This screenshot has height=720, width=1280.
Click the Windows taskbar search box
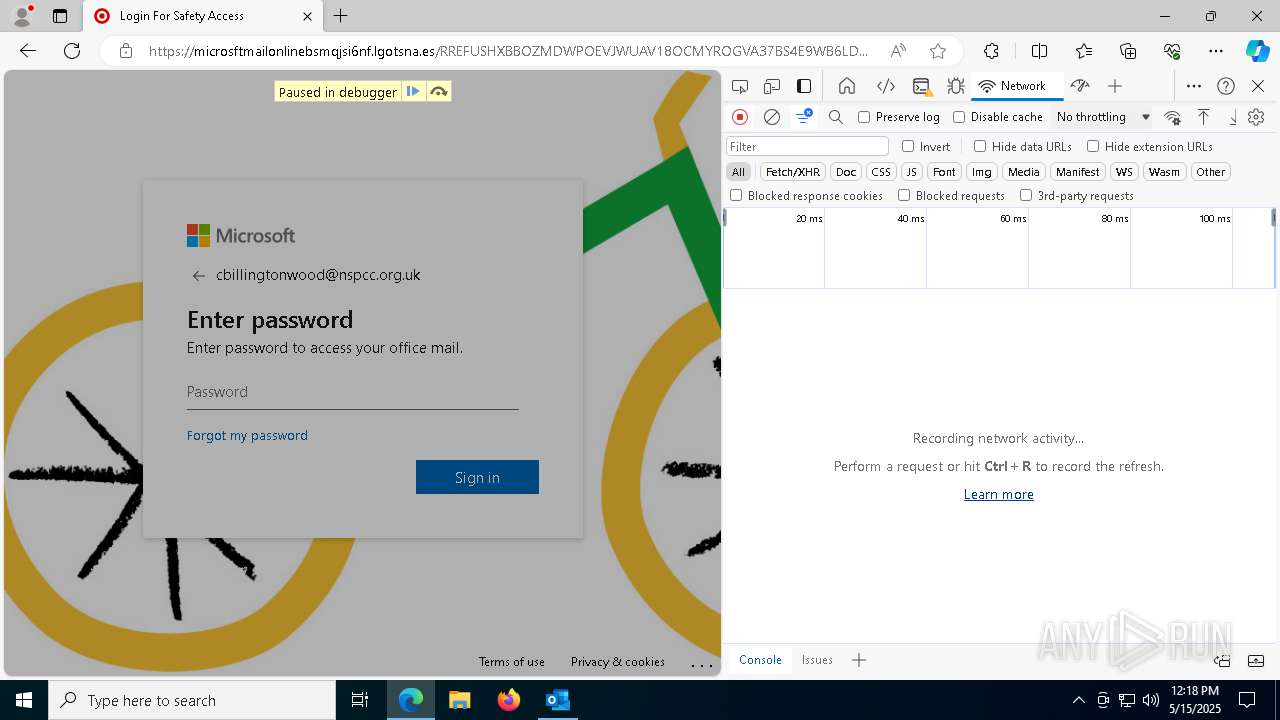(192, 700)
